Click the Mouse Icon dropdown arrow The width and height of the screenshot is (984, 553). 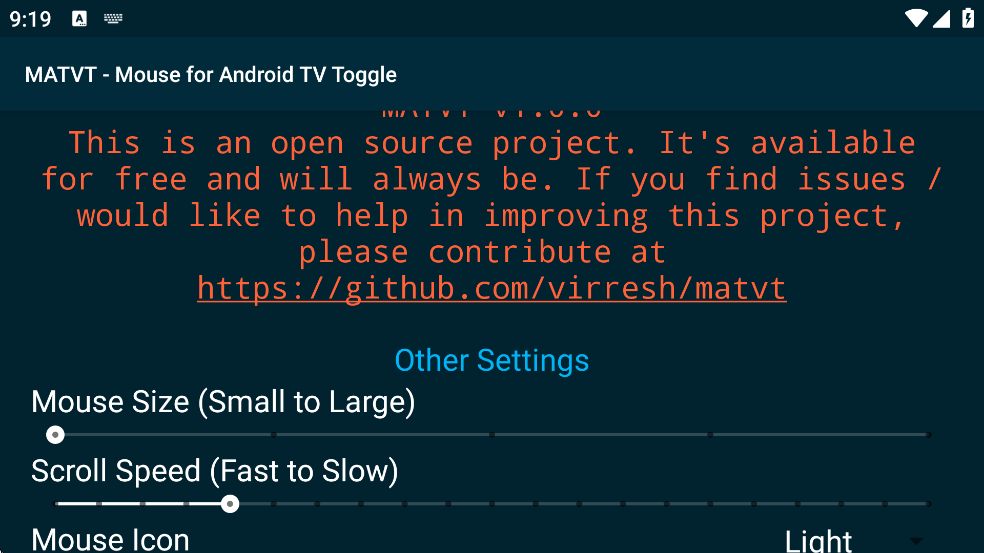tap(916, 541)
